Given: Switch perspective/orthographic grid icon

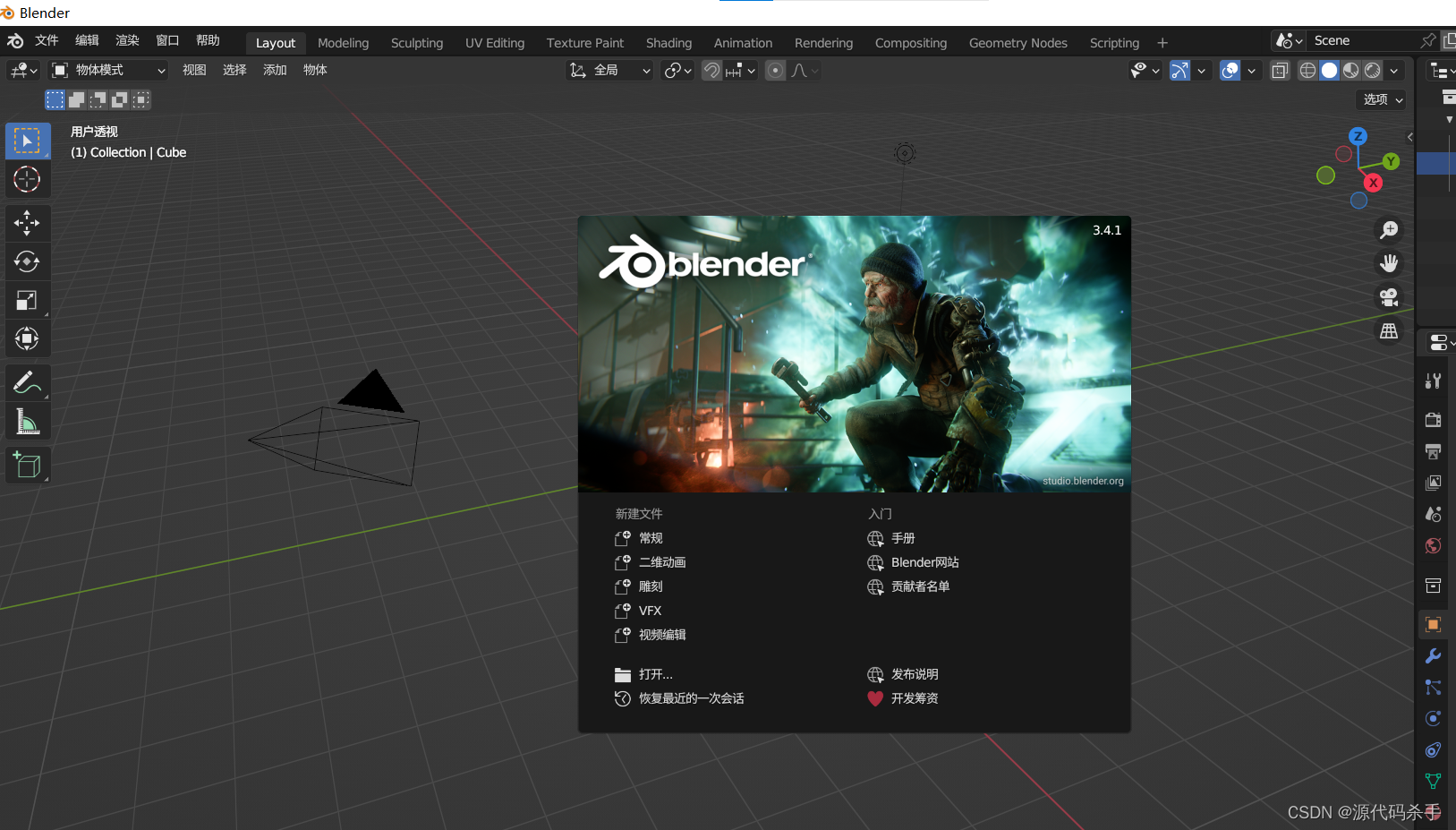Looking at the screenshot, I should [x=1389, y=331].
